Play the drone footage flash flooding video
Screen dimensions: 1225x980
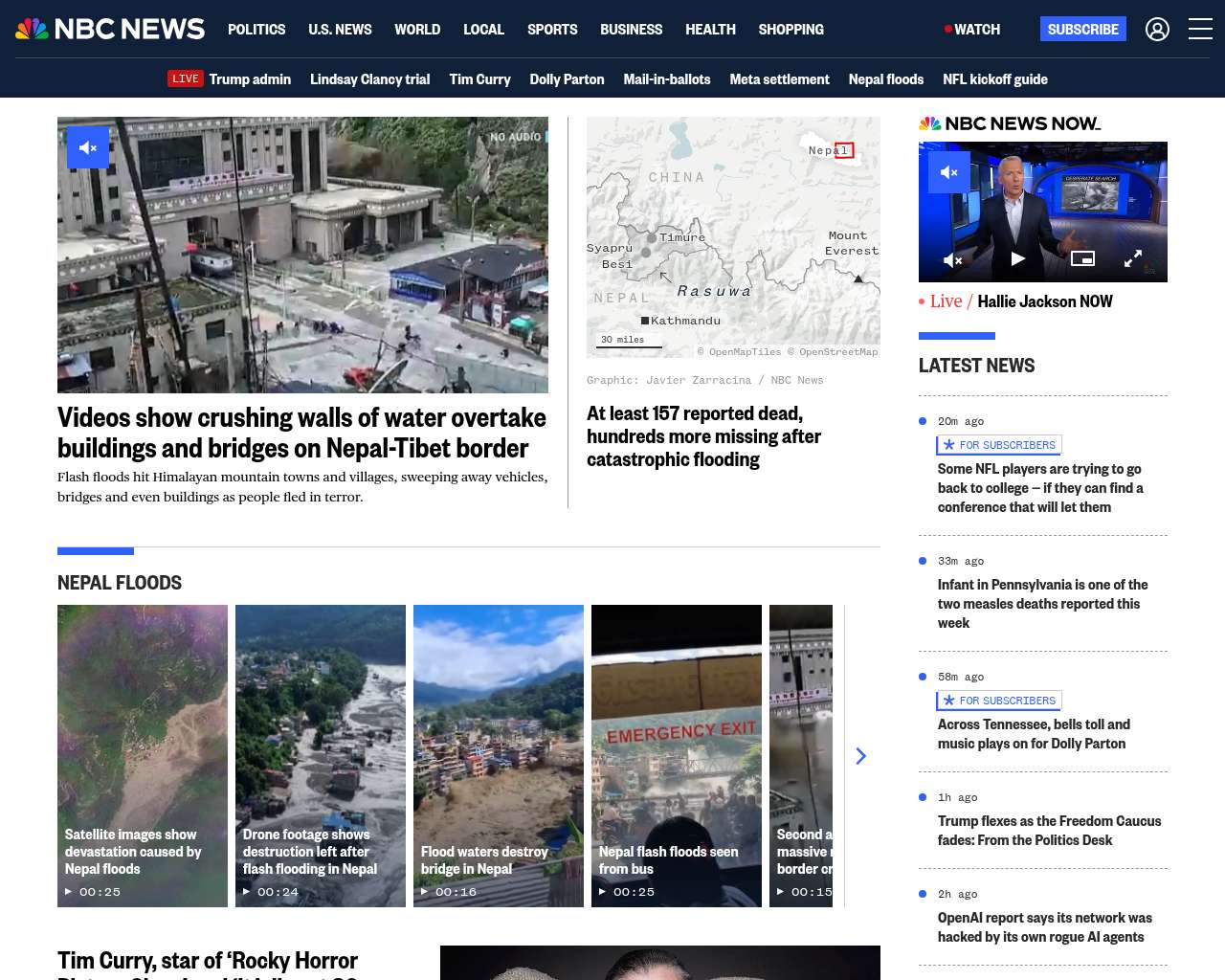click(321, 756)
